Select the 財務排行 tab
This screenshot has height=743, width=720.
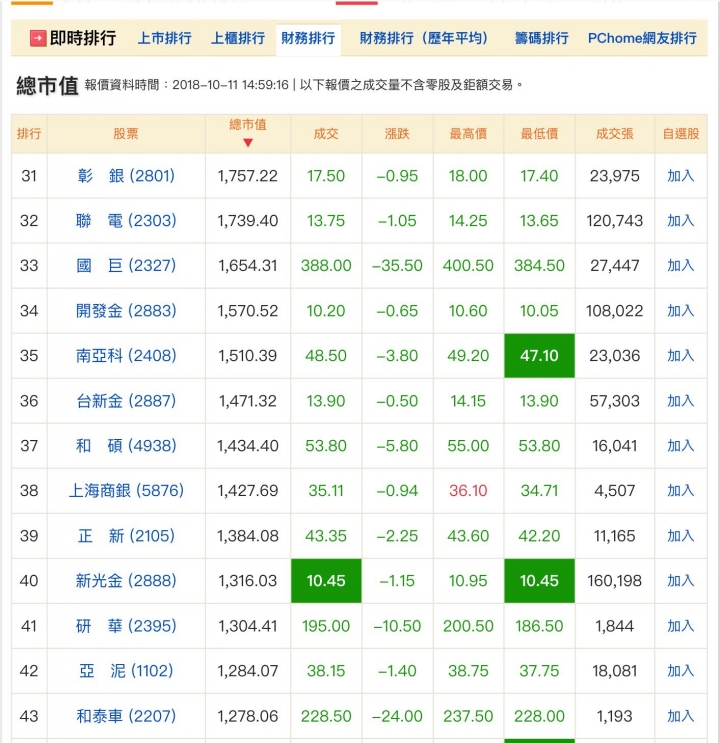[x=308, y=38]
